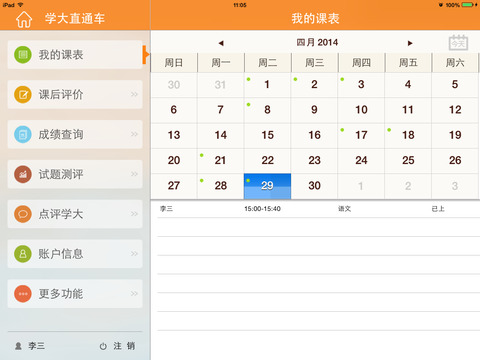Select greyed March 31 date

coord(220,85)
